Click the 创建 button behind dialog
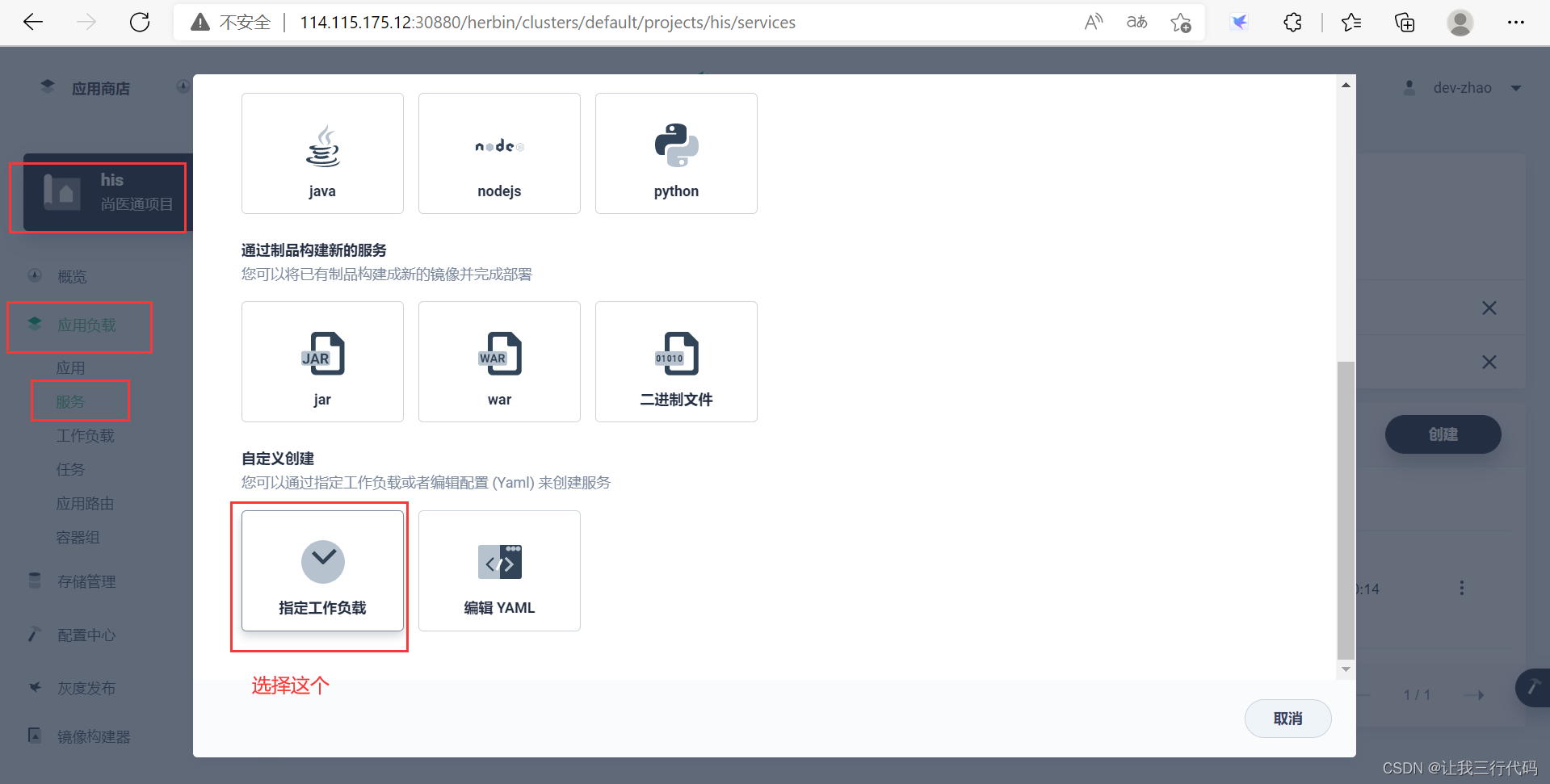Viewport: 1550px width, 784px height. point(1443,434)
